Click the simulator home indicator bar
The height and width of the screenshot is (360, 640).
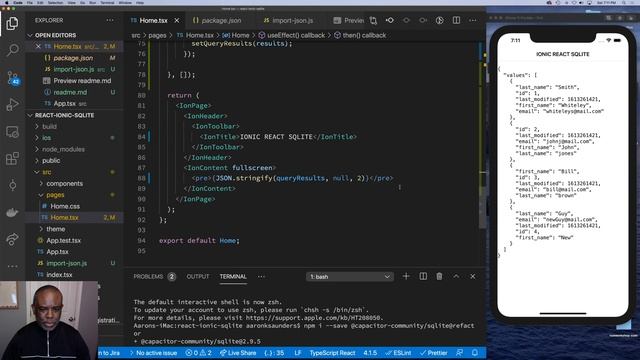coord(562,313)
